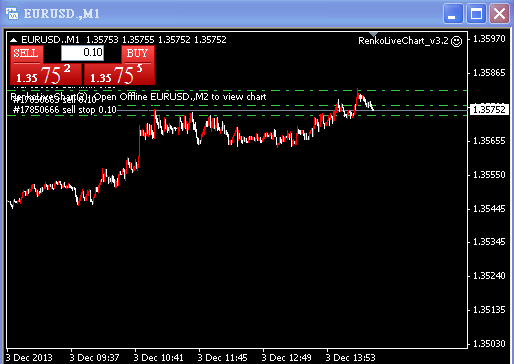Click the sell bid price 1.35752 tile
This screenshot has height=364, width=514.
(46, 74)
